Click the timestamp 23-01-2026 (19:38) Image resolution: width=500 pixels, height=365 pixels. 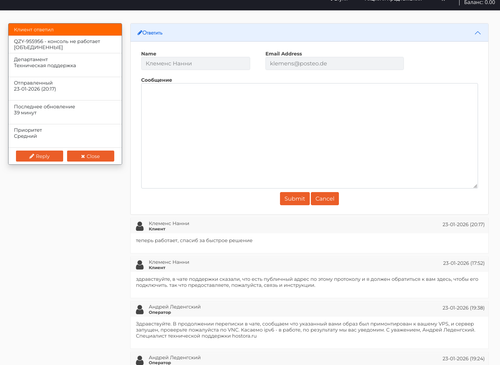click(464, 308)
